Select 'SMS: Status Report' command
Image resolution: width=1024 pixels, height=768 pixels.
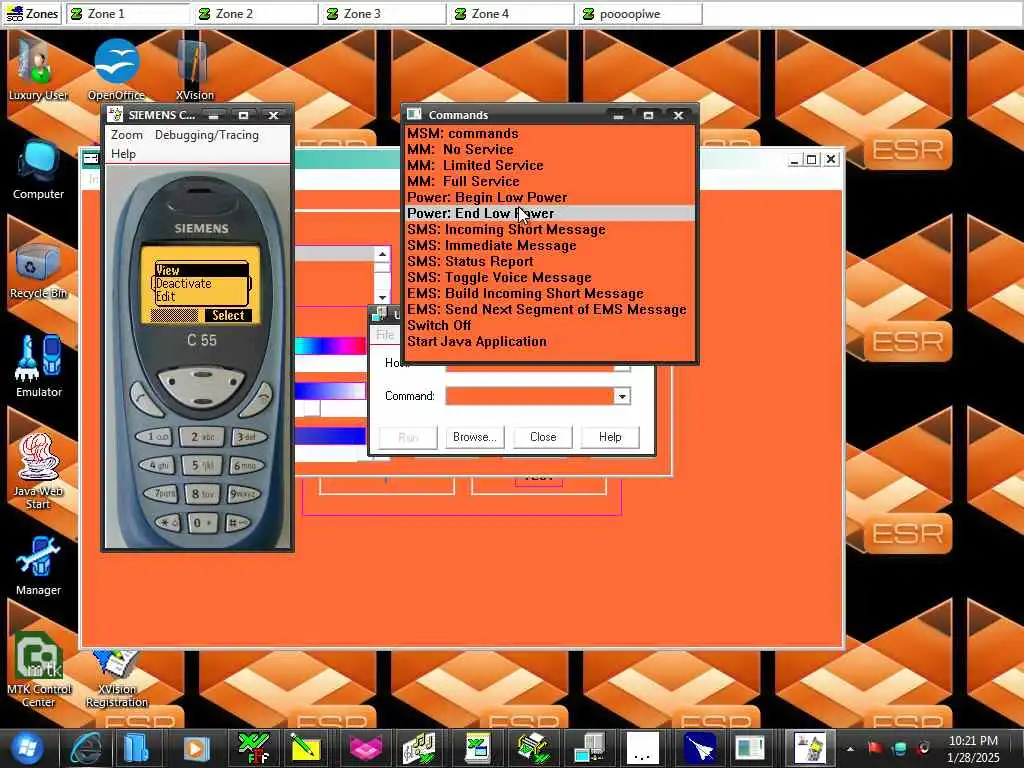point(550,261)
